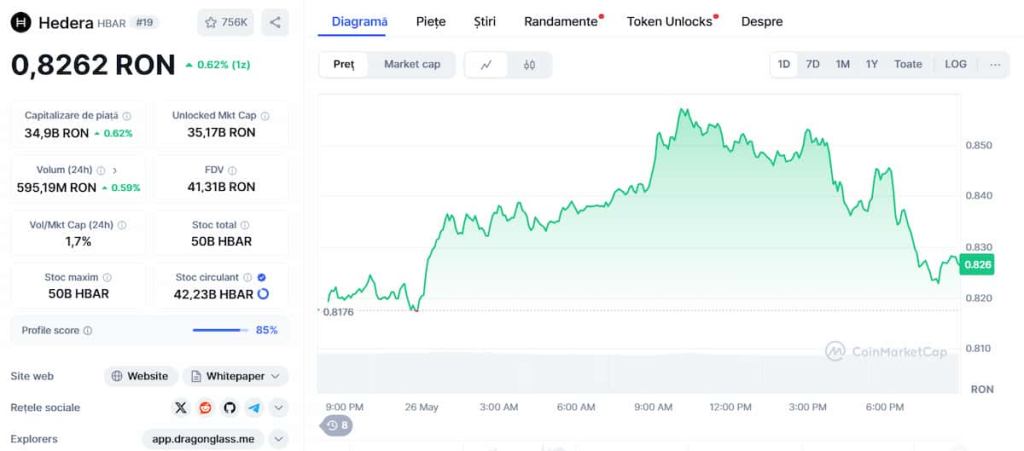The image size is (1024, 451).
Task: Select the Preț chart toggle
Action: (344, 65)
